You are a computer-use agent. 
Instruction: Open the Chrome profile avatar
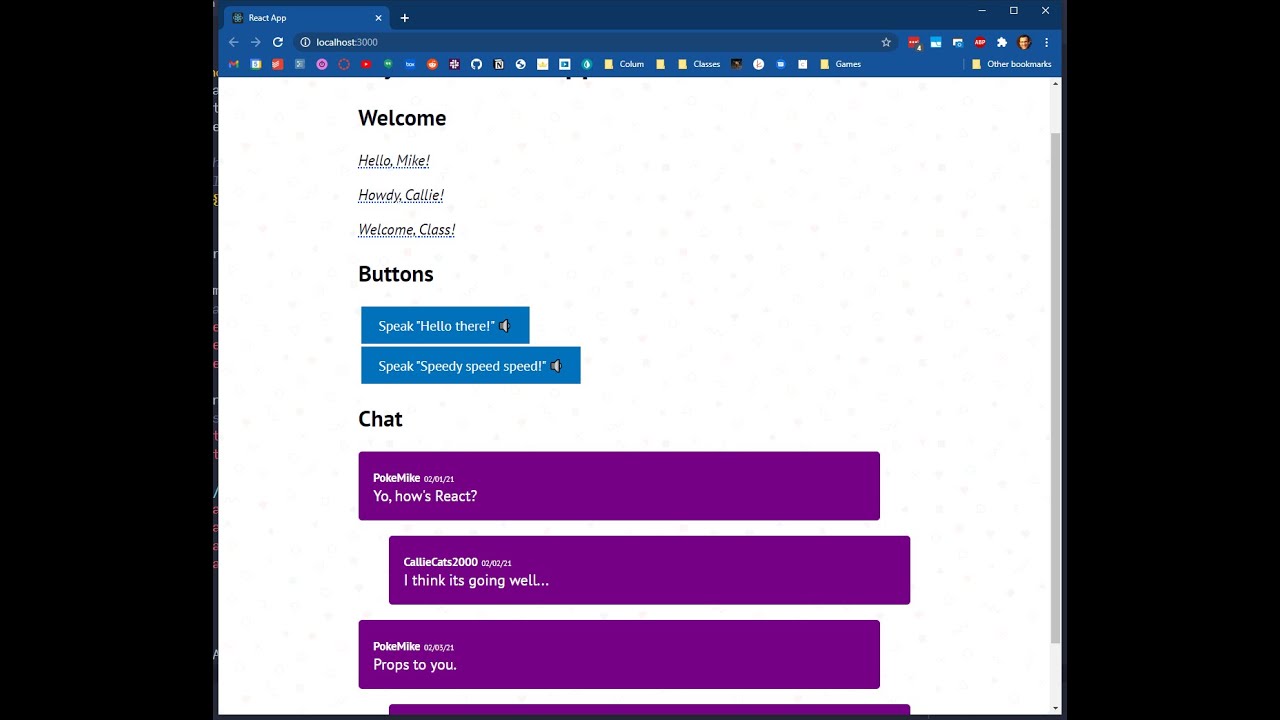tap(1024, 42)
